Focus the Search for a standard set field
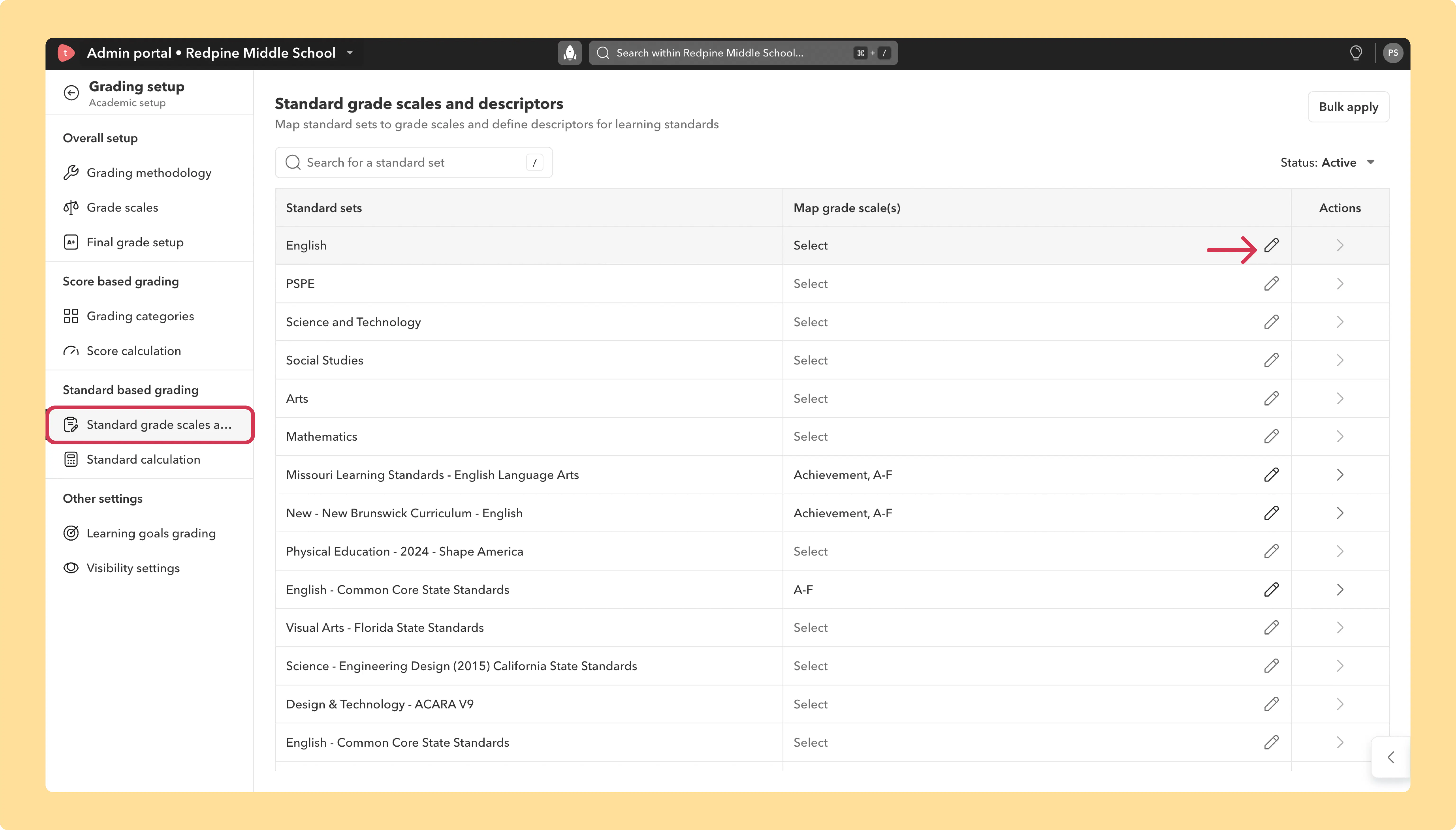The image size is (1456, 830). pos(414,162)
